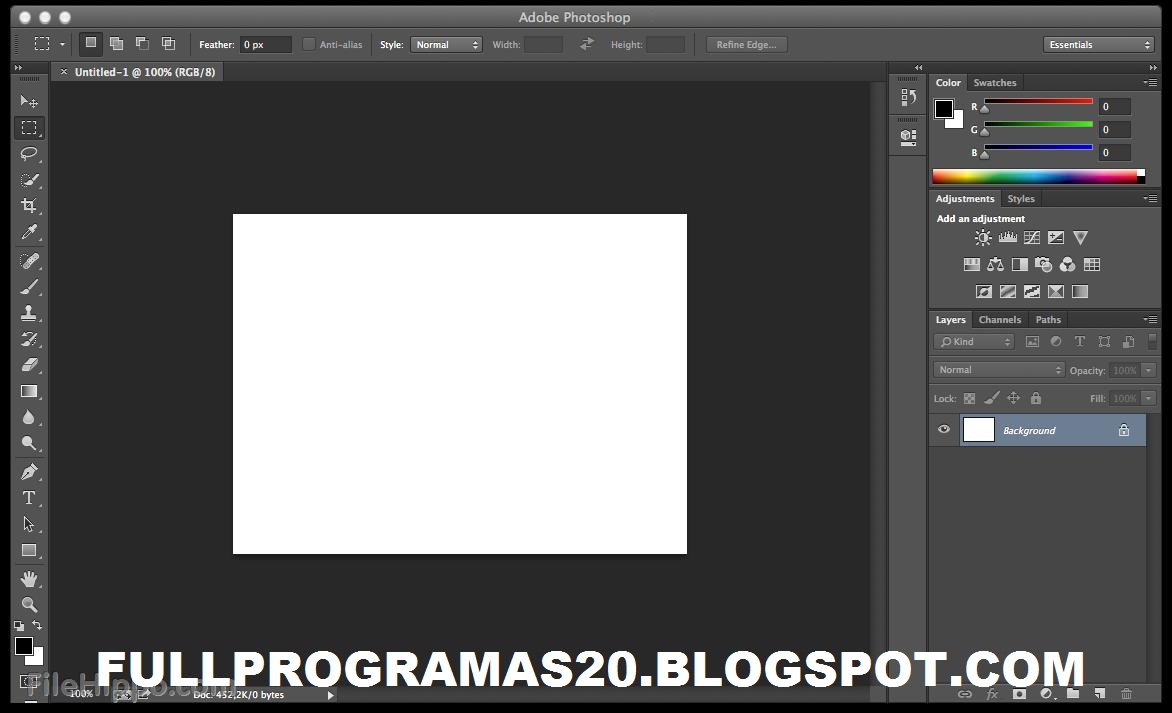Toggle visibility of Background layer

[x=944, y=430]
